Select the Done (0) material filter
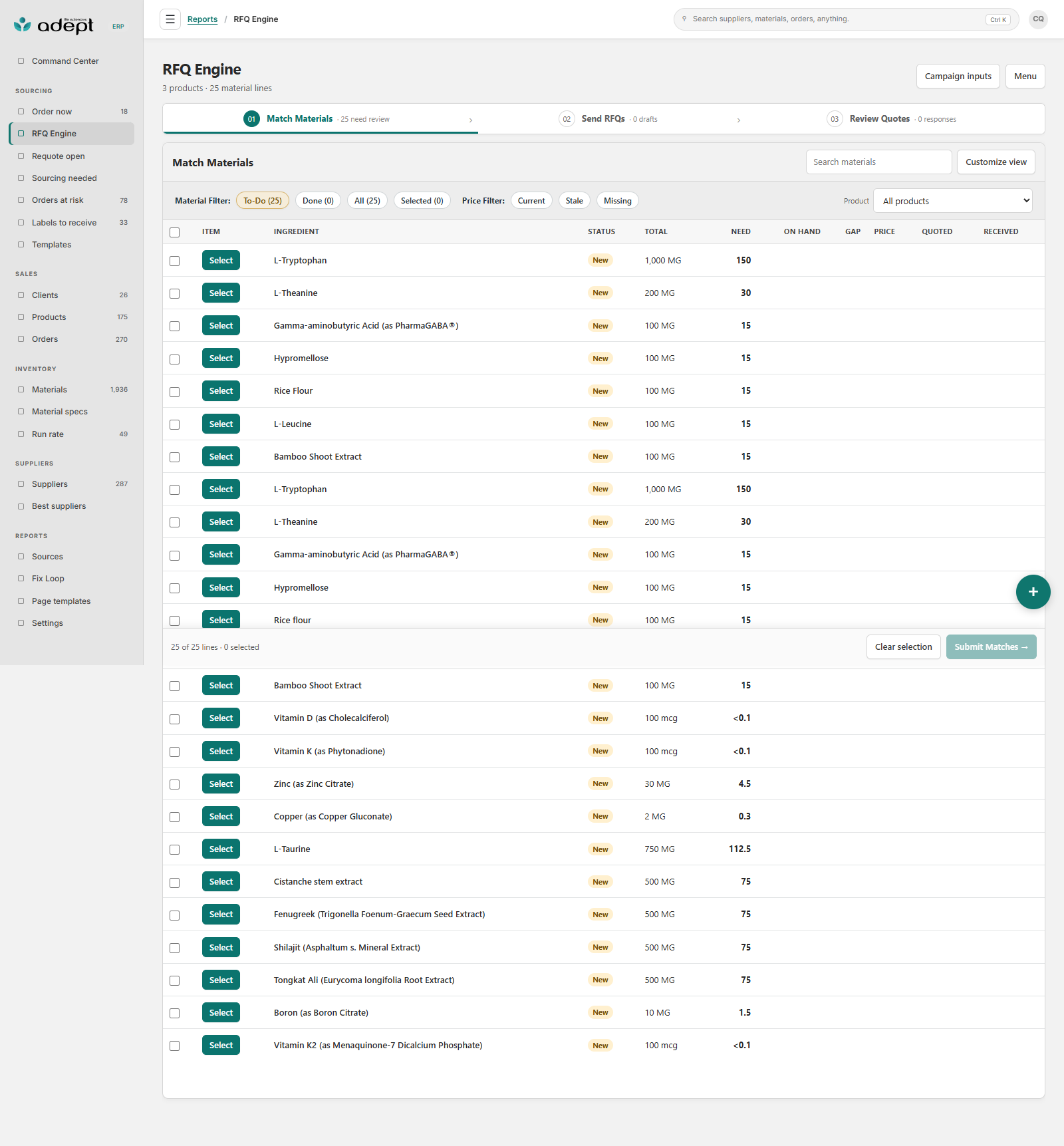1064x1146 pixels. coord(318,201)
